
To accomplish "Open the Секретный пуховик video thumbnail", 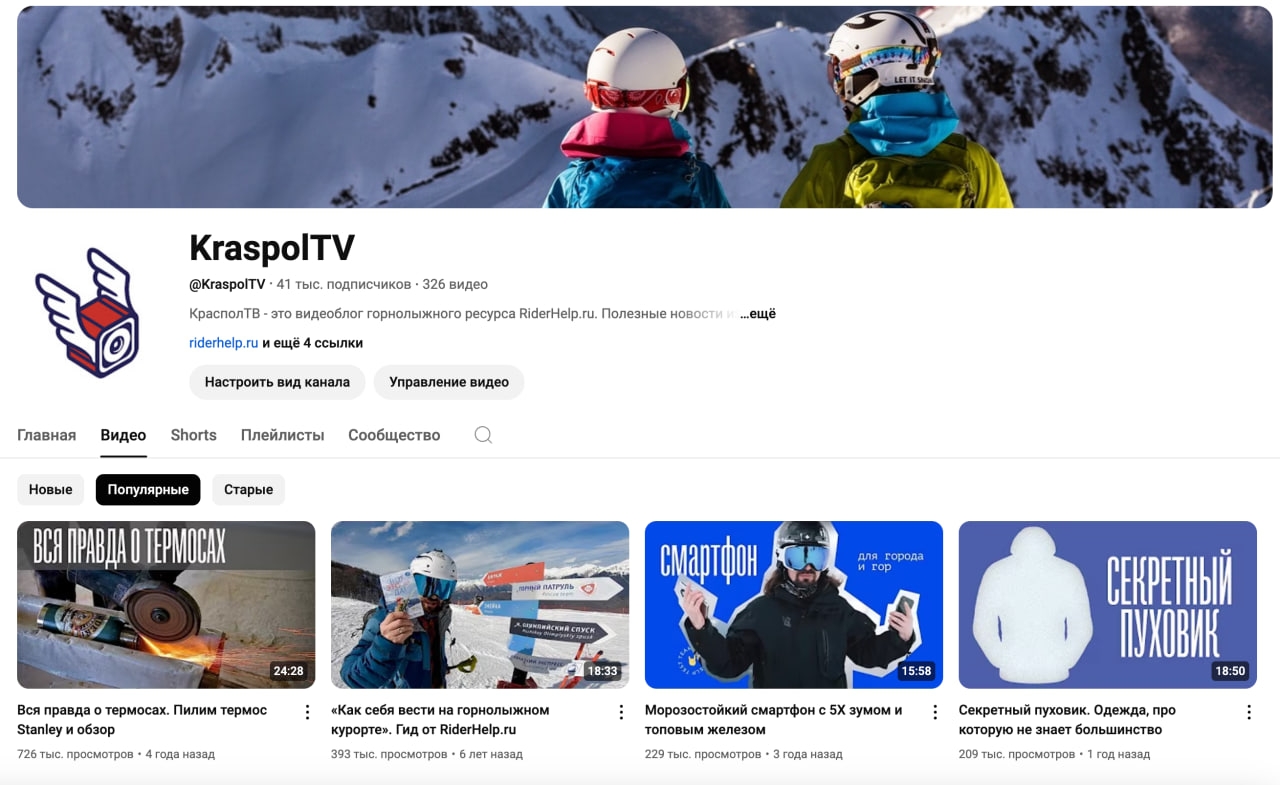I will 1107,605.
